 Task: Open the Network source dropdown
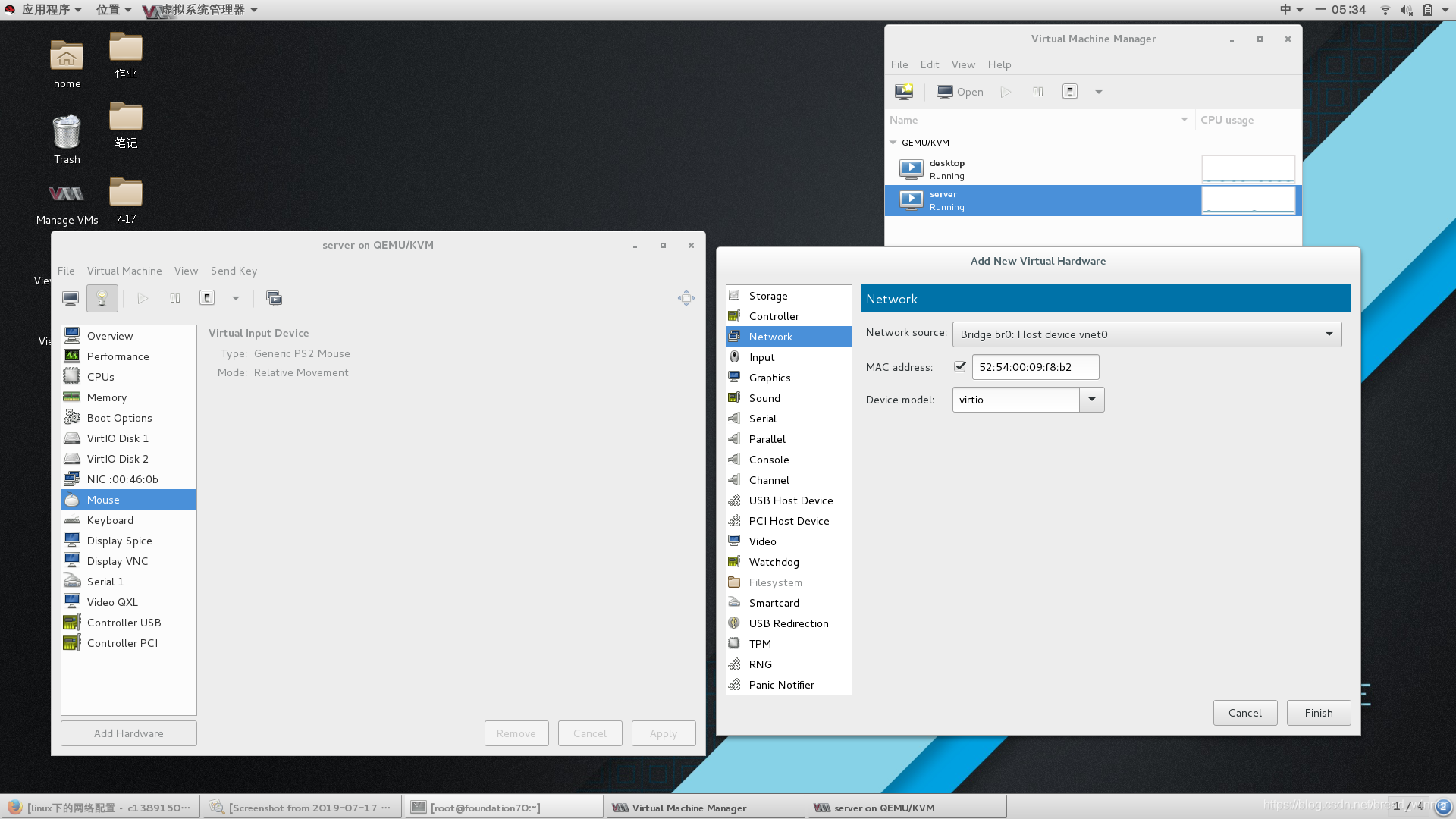coord(1147,334)
